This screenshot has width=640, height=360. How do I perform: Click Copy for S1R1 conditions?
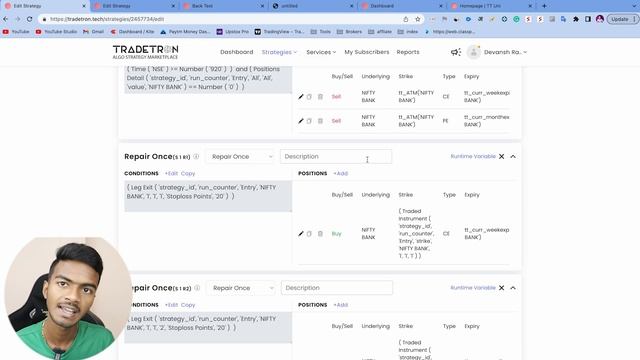tap(188, 173)
